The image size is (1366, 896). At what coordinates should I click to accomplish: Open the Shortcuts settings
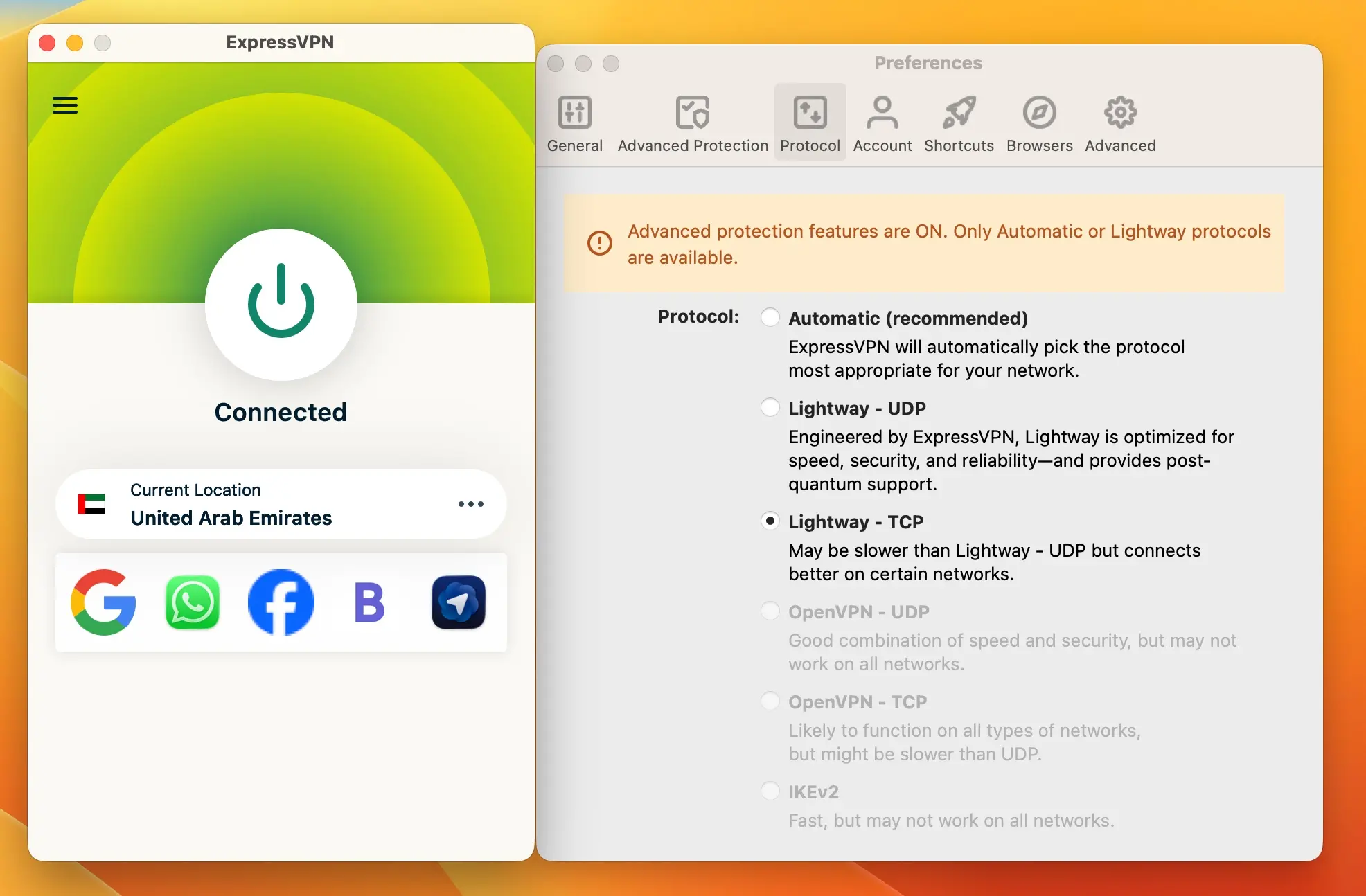click(x=959, y=121)
